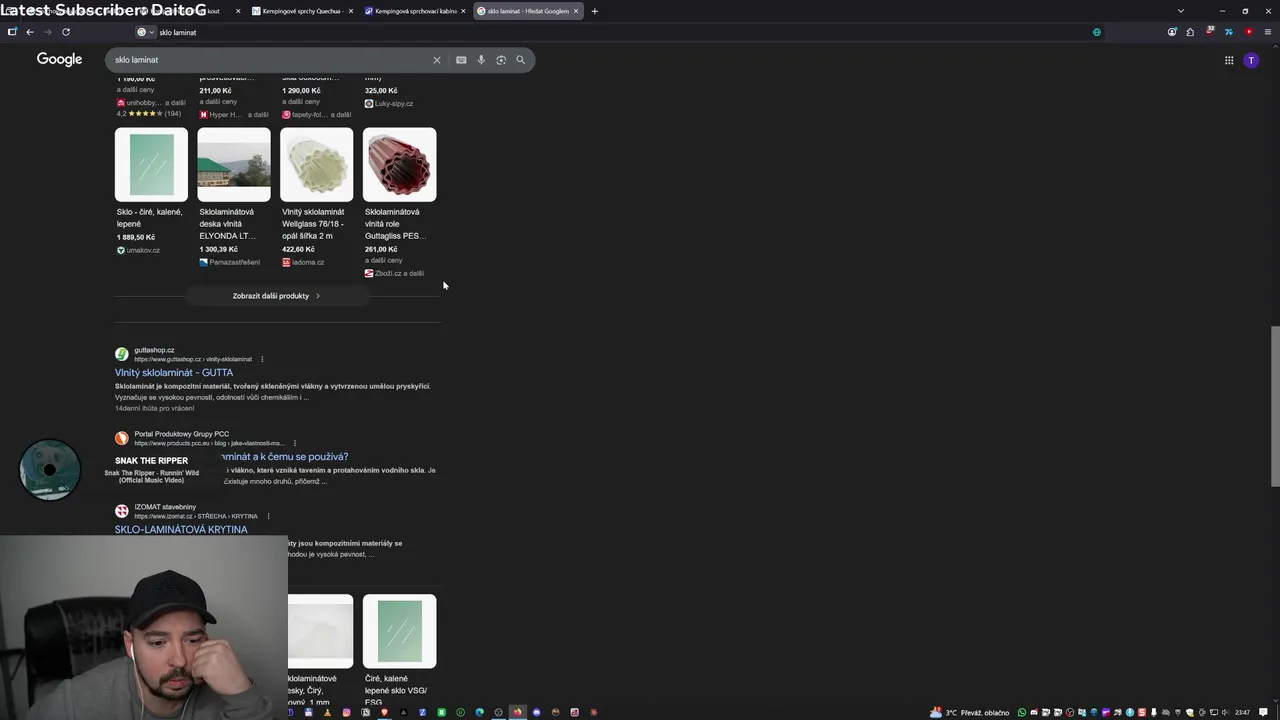
Task: Click Luky-sipy.cz seller label
Action: 394,104
